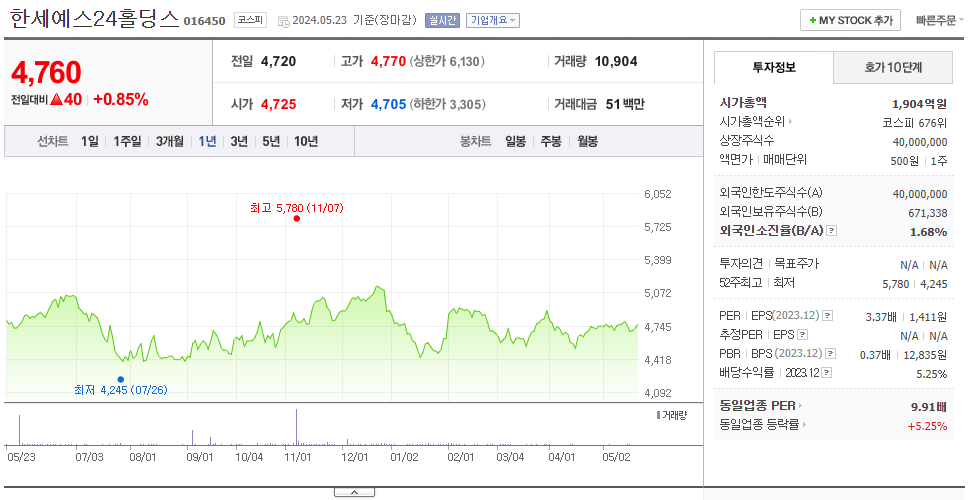
Task: Click help icon next to 추정PER EPS
Action: click(802, 335)
